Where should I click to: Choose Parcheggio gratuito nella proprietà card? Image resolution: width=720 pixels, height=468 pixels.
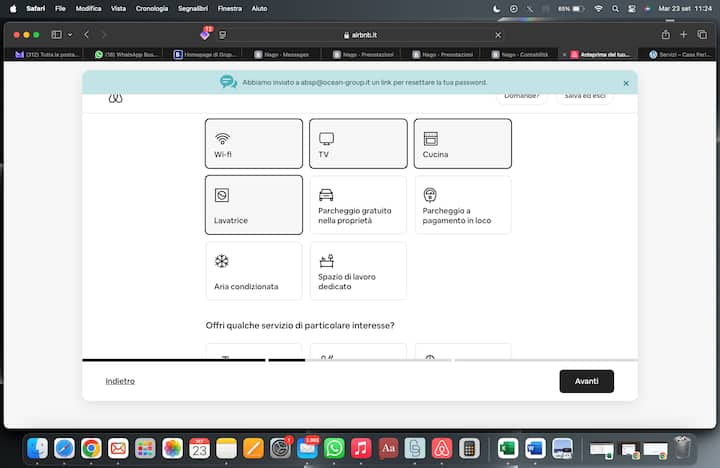click(358, 205)
